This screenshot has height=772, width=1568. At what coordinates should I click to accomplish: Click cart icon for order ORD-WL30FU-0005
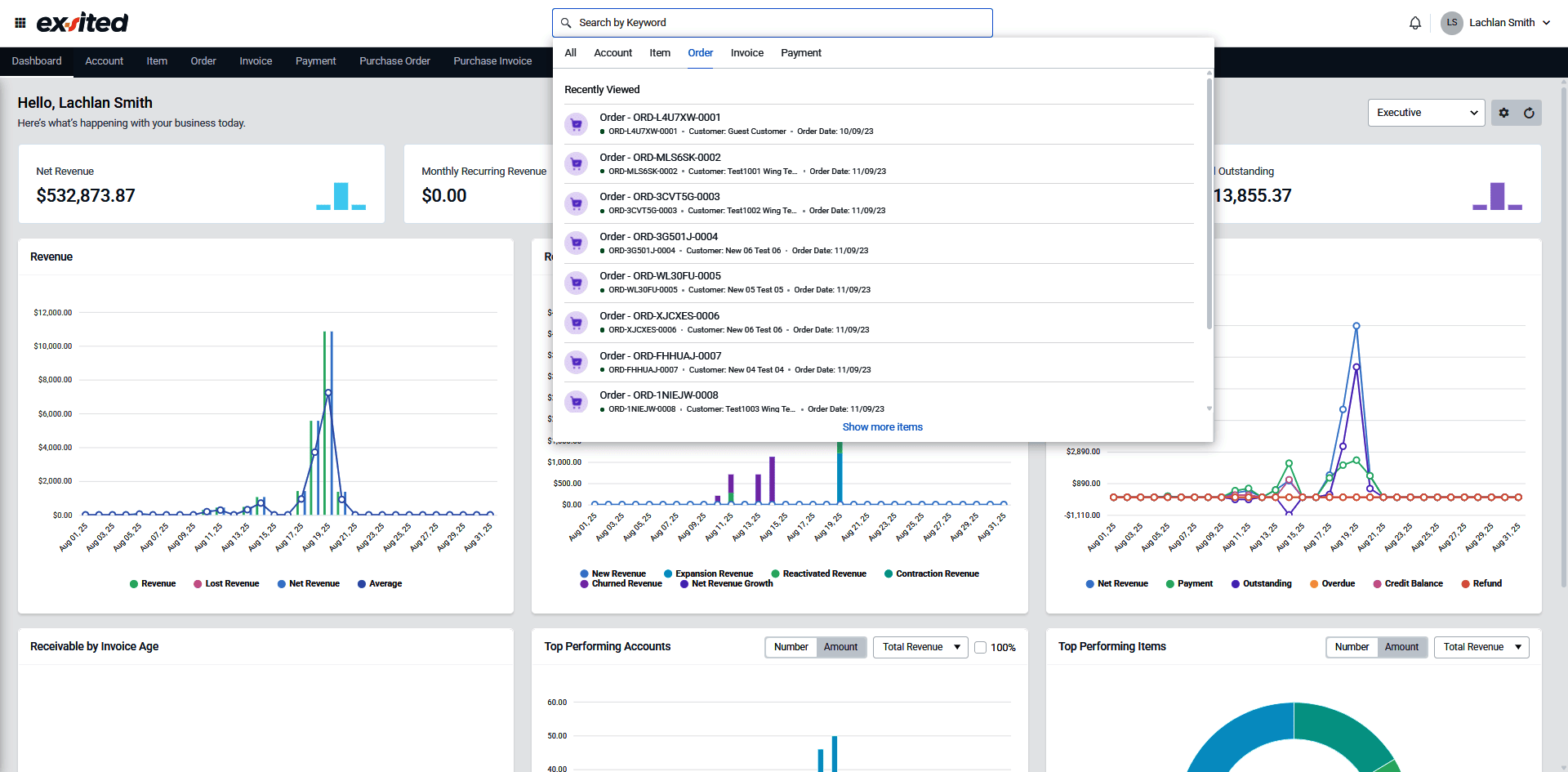(577, 283)
